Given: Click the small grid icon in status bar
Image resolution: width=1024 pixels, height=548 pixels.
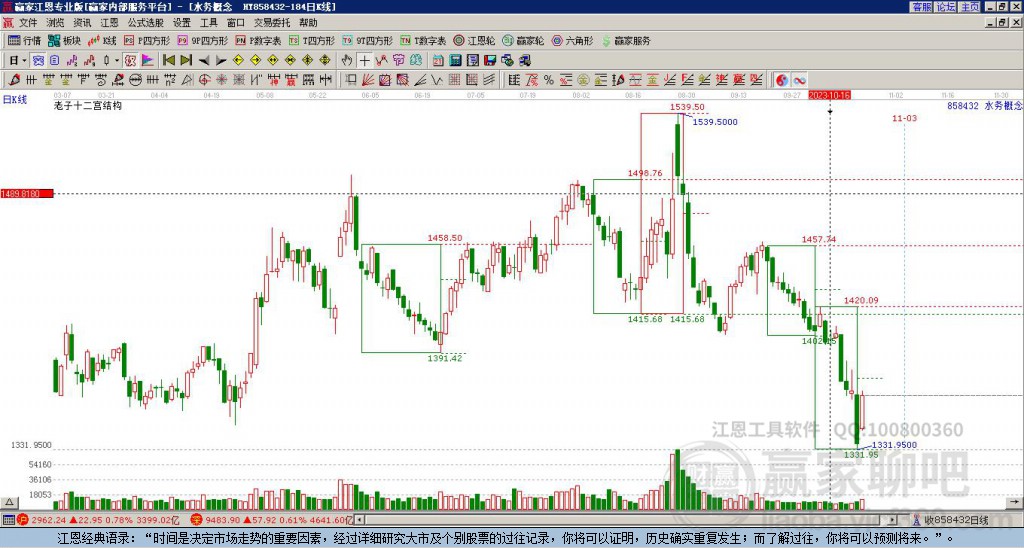Looking at the screenshot, I should (8, 520).
